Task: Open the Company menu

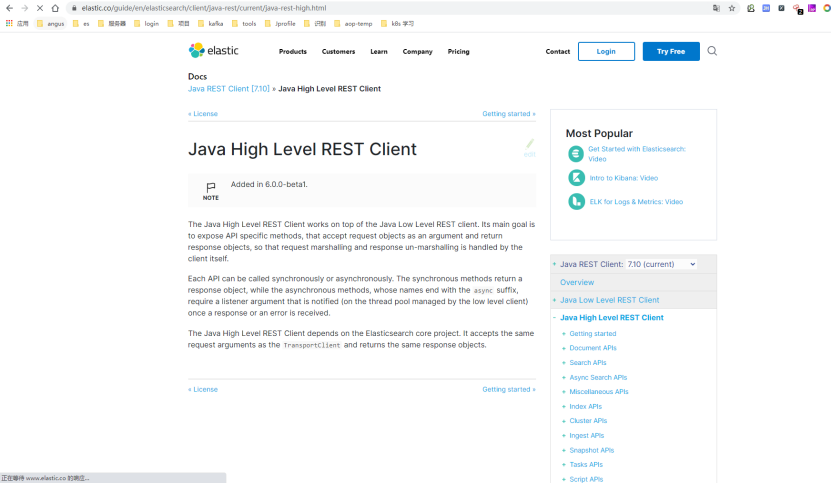Action: [417, 51]
